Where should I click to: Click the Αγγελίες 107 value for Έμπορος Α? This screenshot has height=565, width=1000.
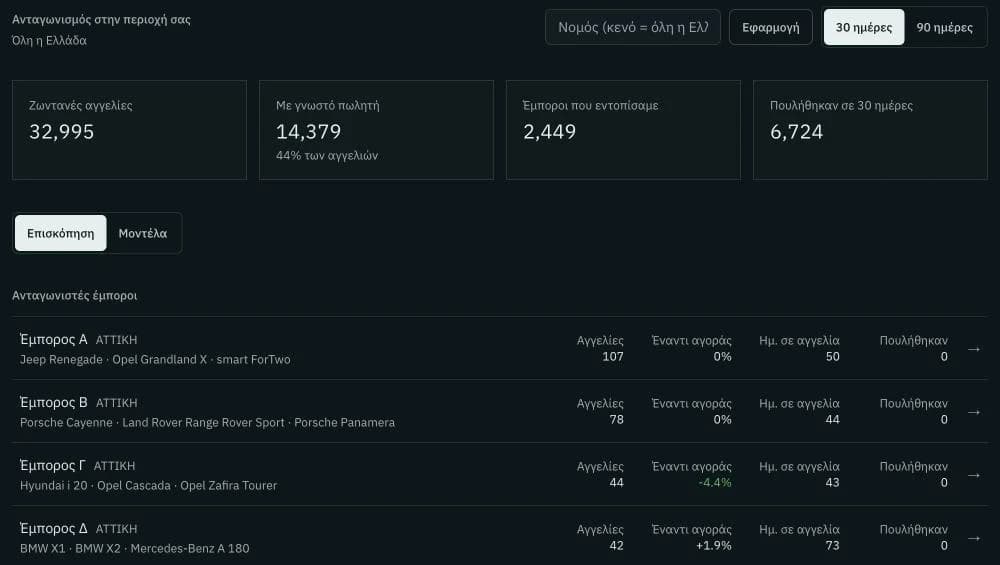click(613, 356)
